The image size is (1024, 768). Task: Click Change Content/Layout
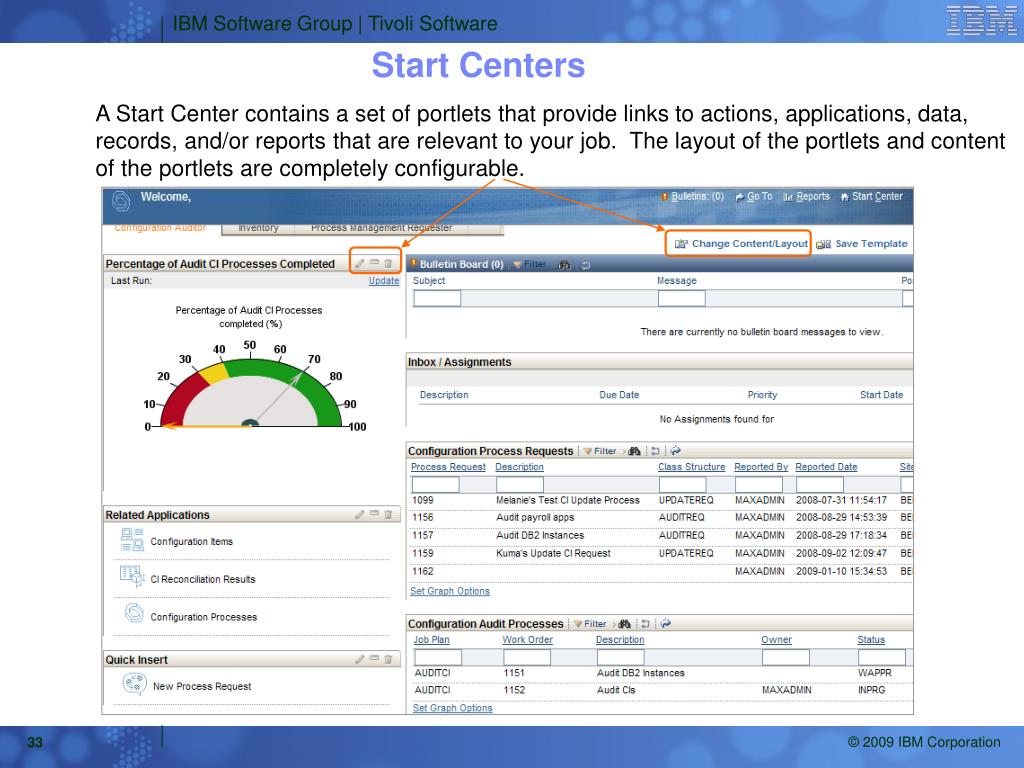tap(741, 244)
